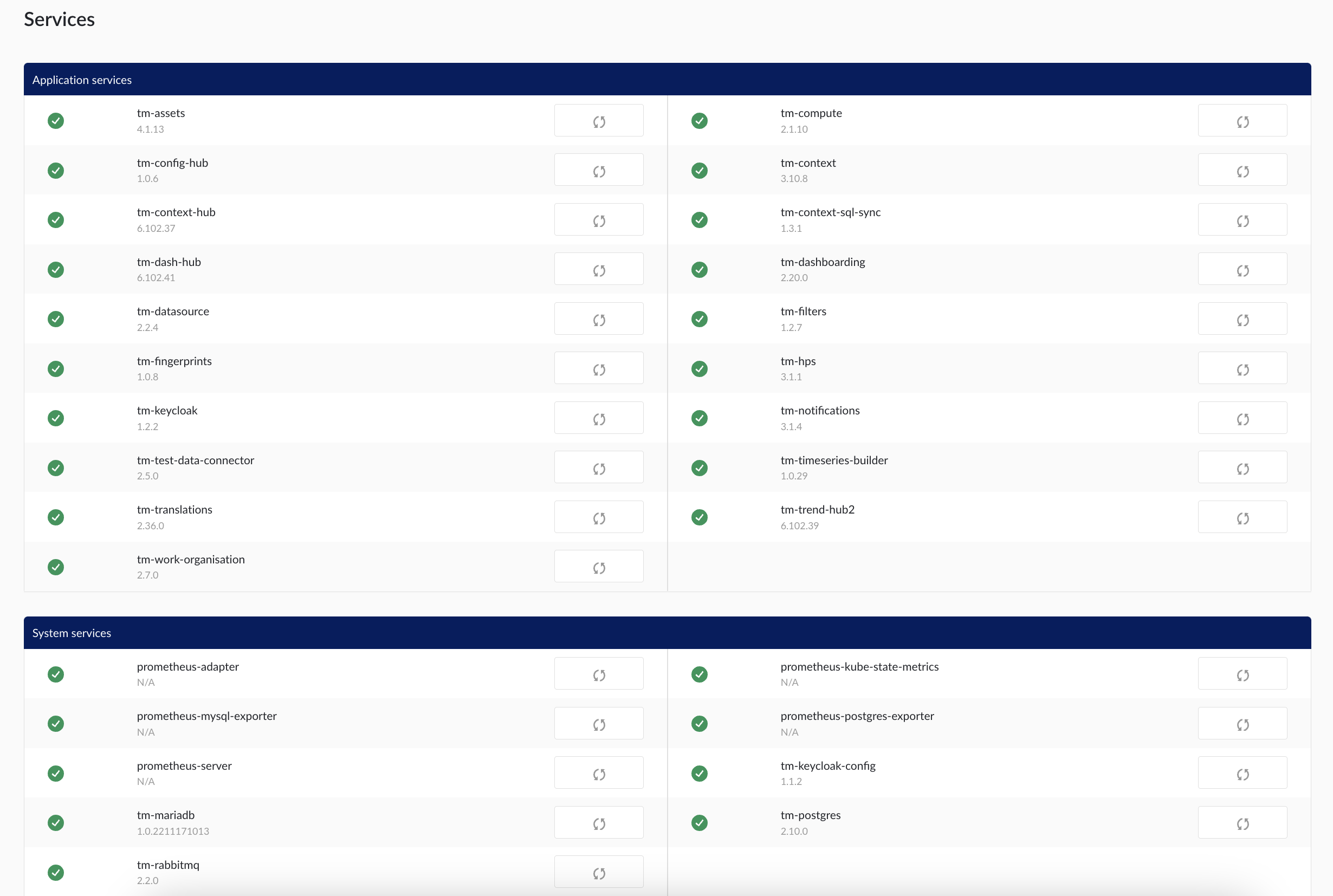Restart tm-context-sql-sync service
Screen dimensions: 1333x896
click(1243, 219)
